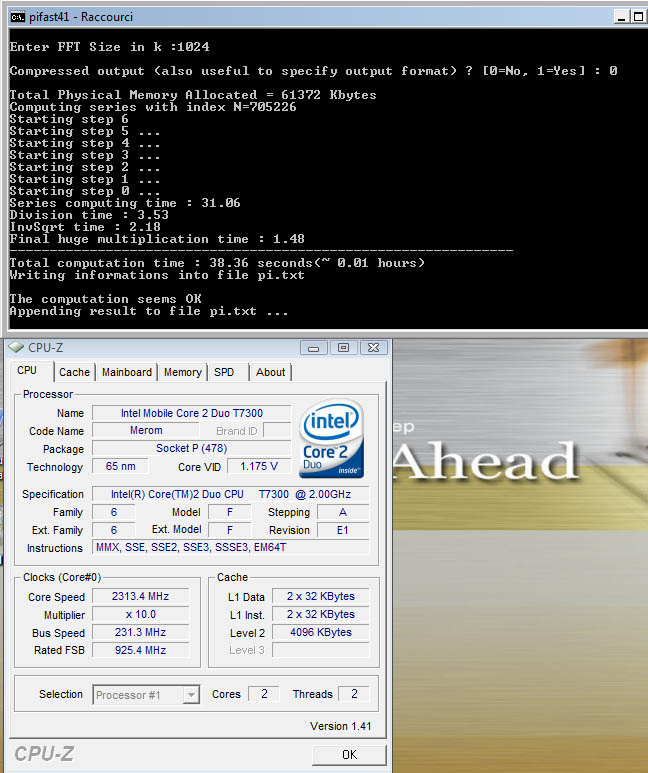
Task: Open the Mainboard tab
Action: tap(127, 372)
